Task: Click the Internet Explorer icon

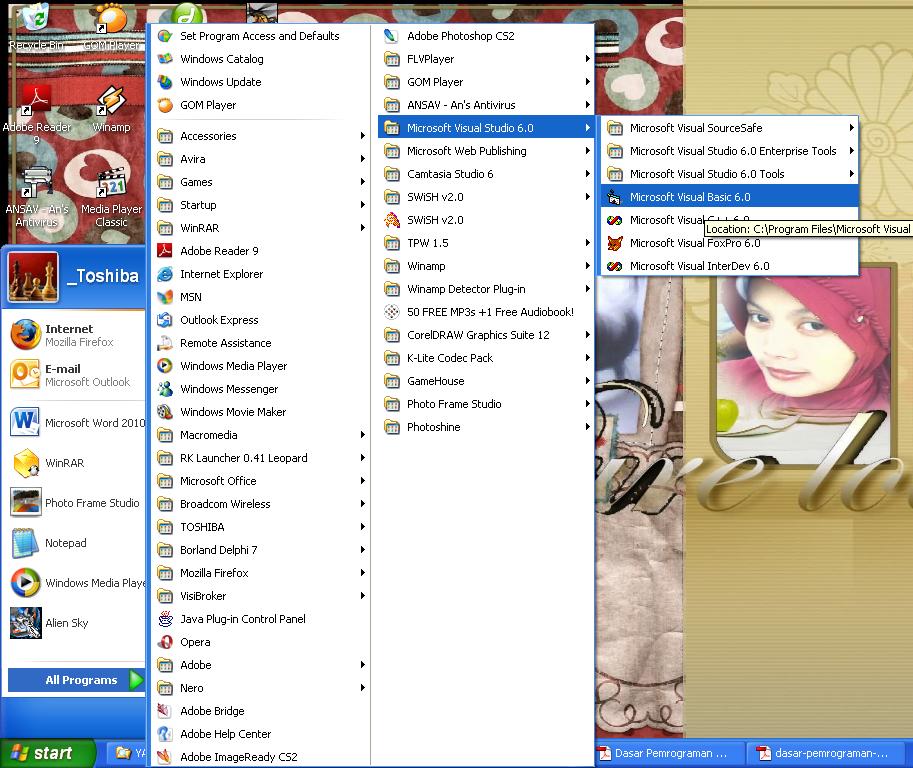Action: click(165, 274)
